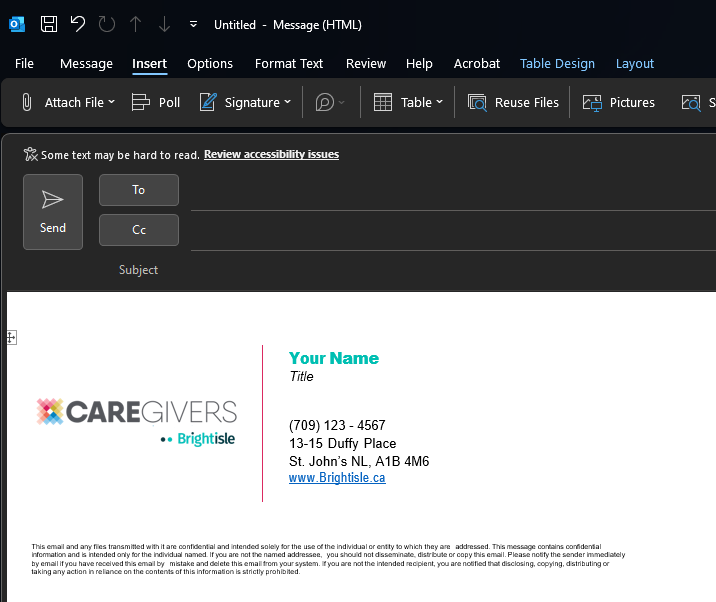Click the To recipients button
The height and width of the screenshot is (602, 716).
click(x=139, y=190)
